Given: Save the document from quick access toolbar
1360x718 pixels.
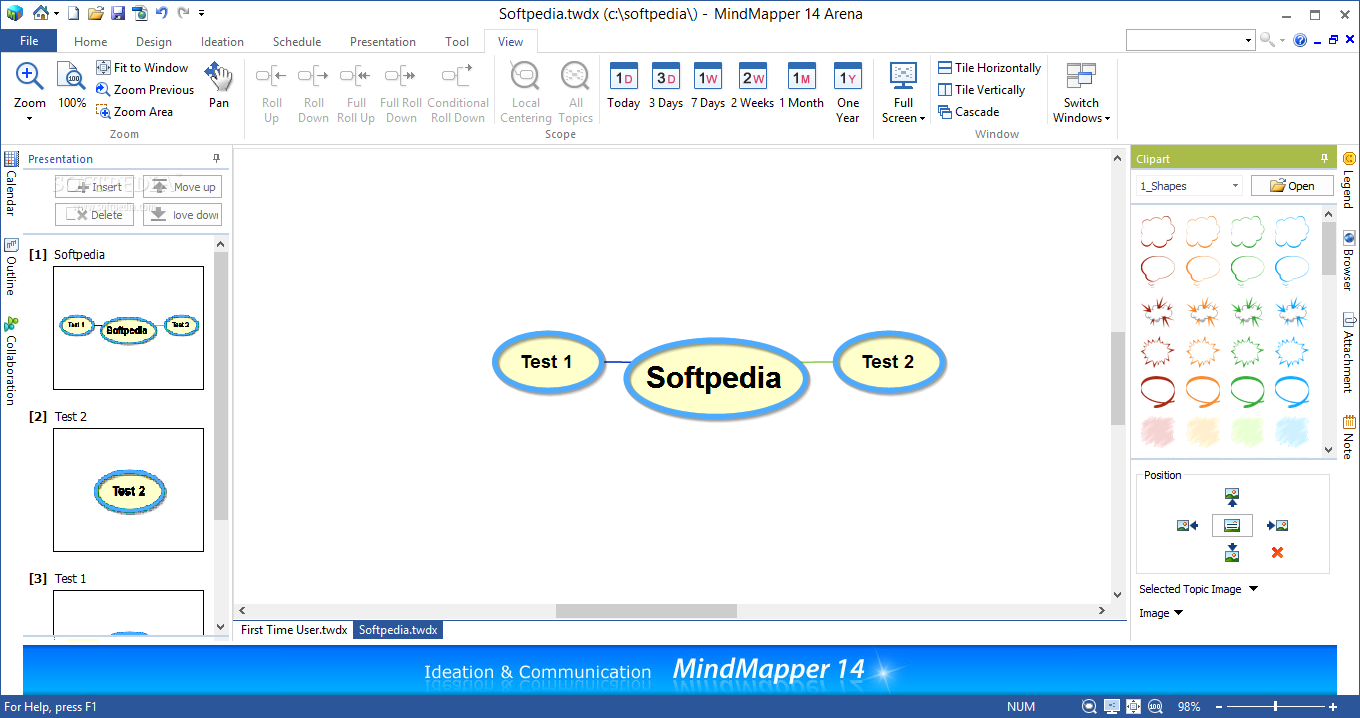Looking at the screenshot, I should click(118, 13).
